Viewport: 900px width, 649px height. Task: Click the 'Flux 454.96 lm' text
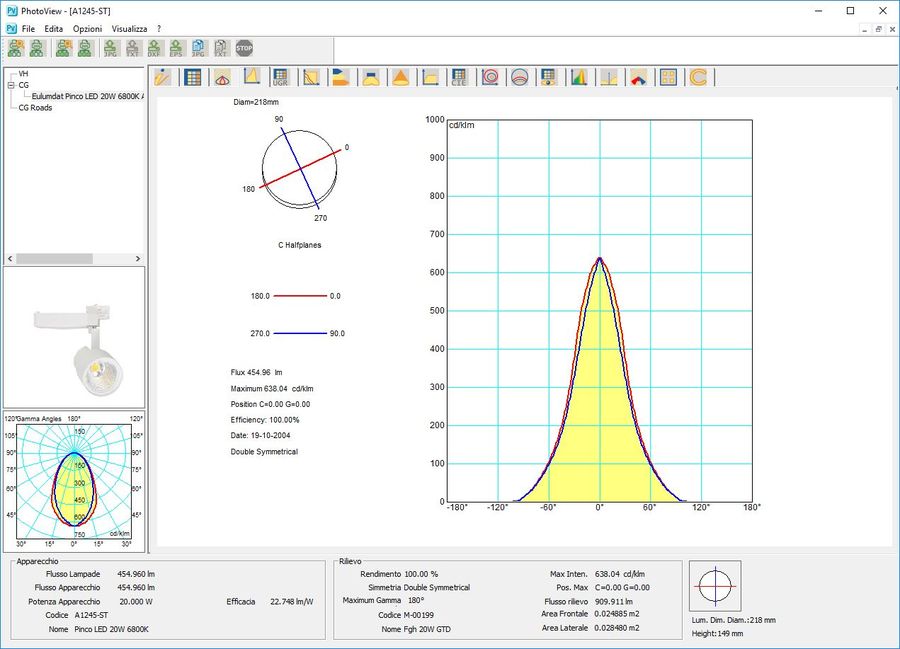[x=256, y=372]
